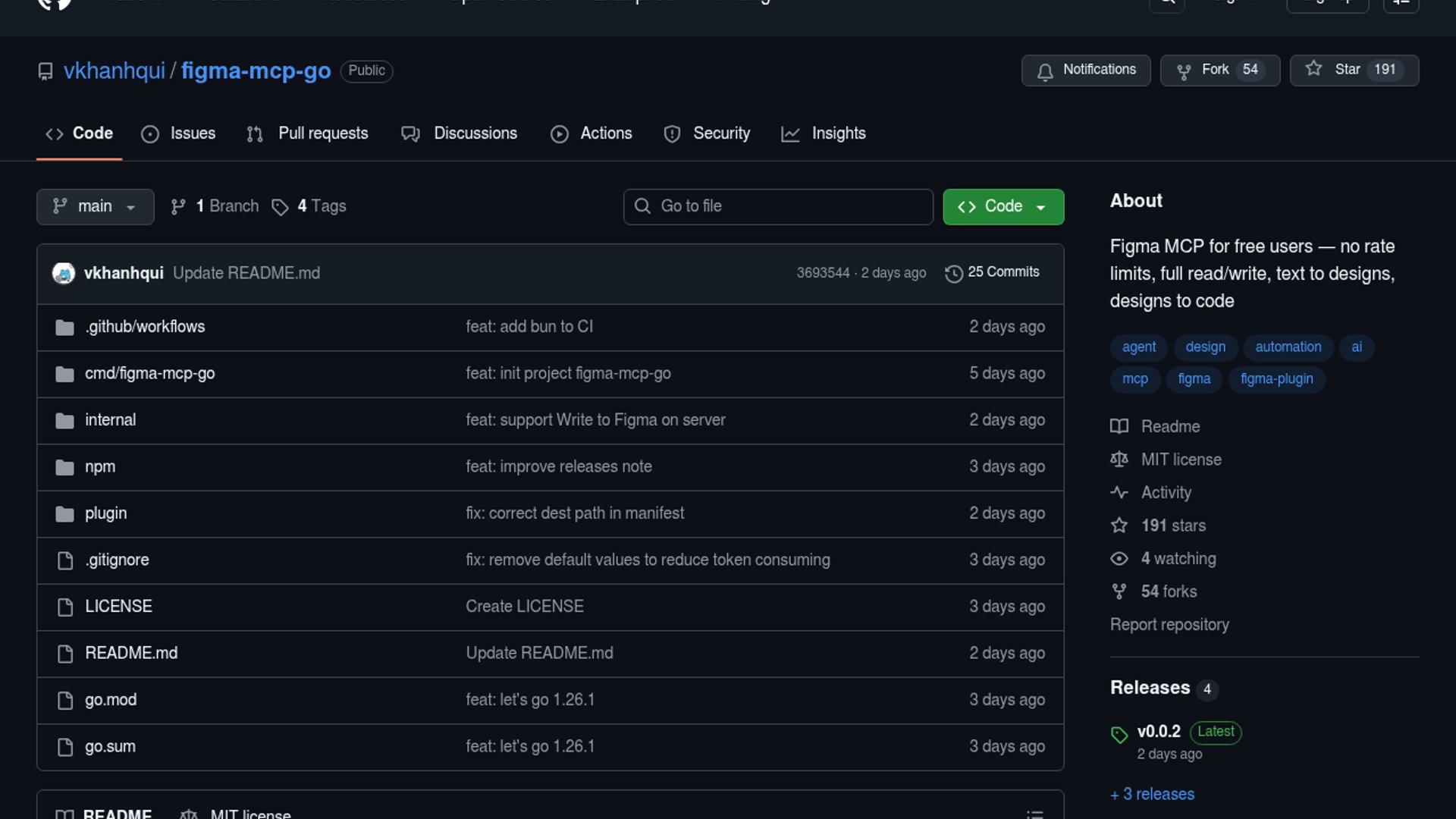Viewport: 1456px width, 819px height.
Task: Open the internal folder
Action: click(110, 420)
